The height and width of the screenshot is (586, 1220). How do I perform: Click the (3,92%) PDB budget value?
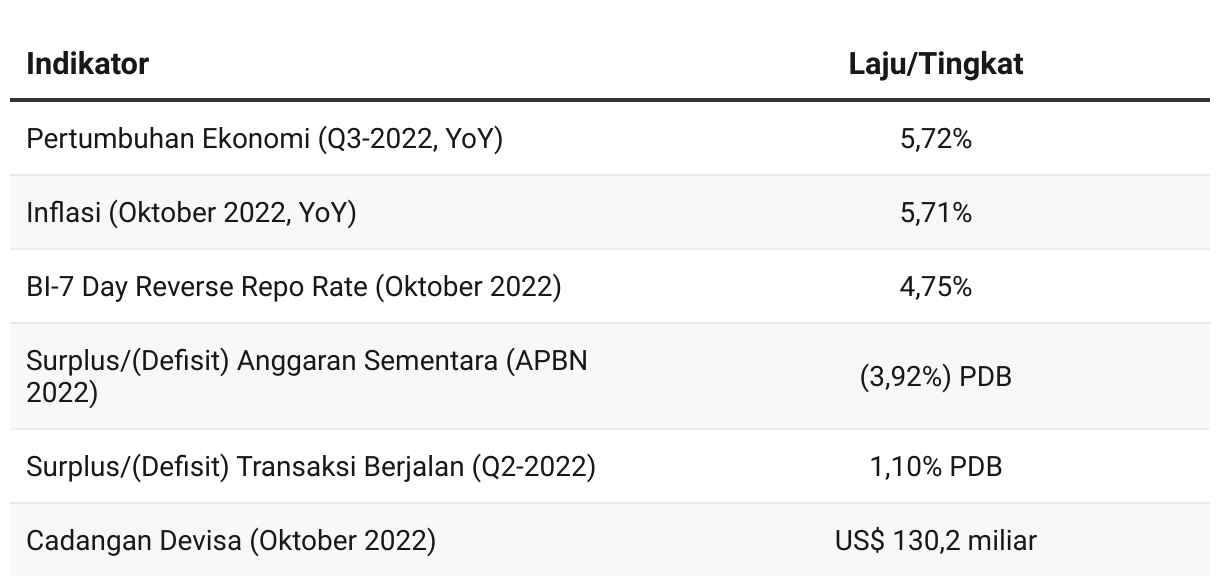tap(936, 377)
